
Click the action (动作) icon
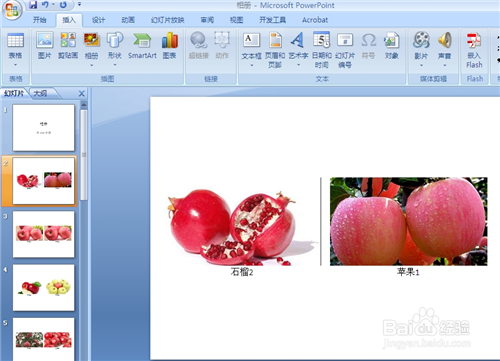222,40
